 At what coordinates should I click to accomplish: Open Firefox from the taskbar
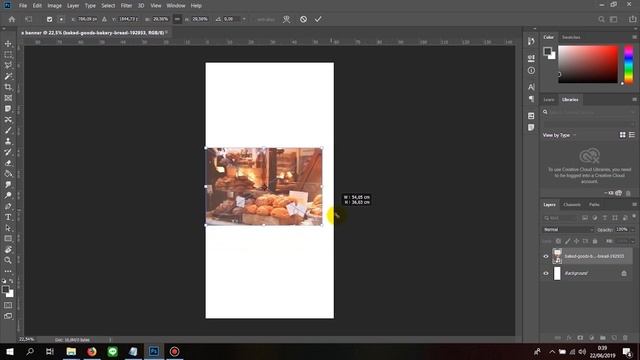pos(92,351)
